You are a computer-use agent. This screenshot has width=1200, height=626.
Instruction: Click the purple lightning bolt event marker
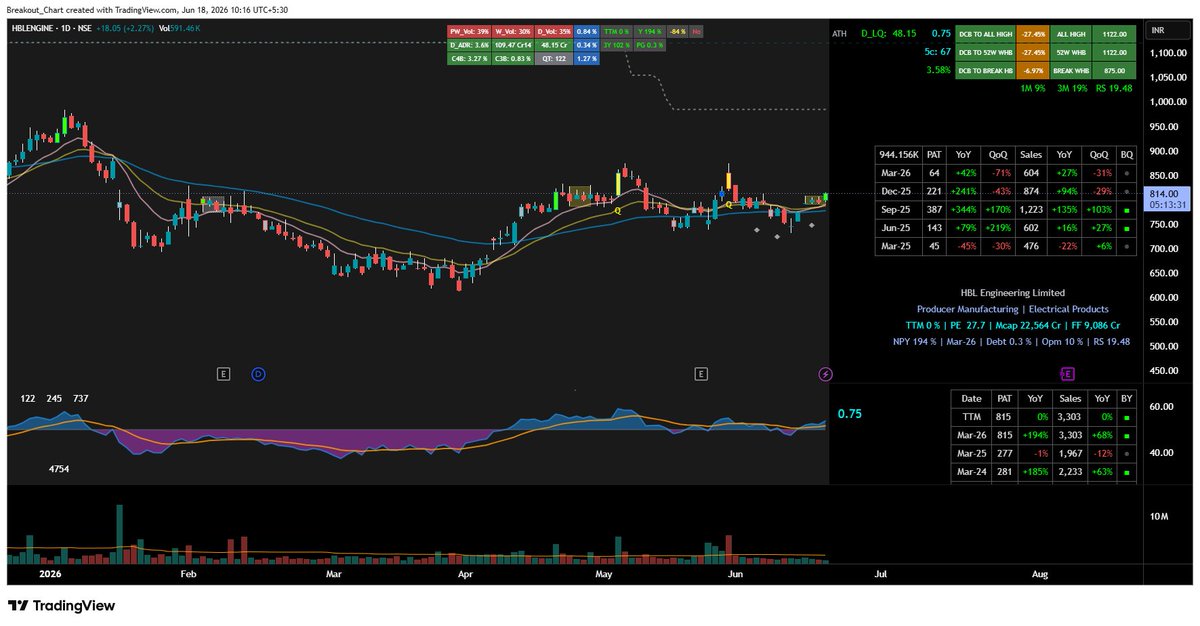tap(825, 374)
